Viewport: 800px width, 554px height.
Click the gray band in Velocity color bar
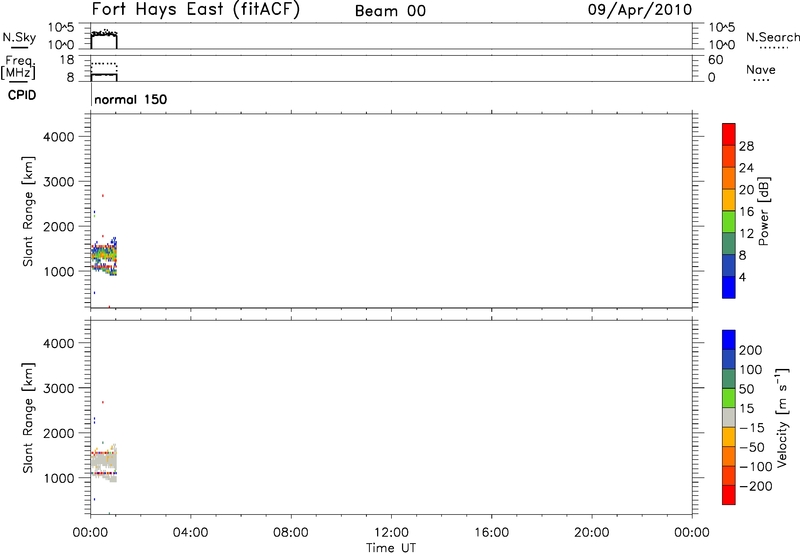(x=729, y=417)
